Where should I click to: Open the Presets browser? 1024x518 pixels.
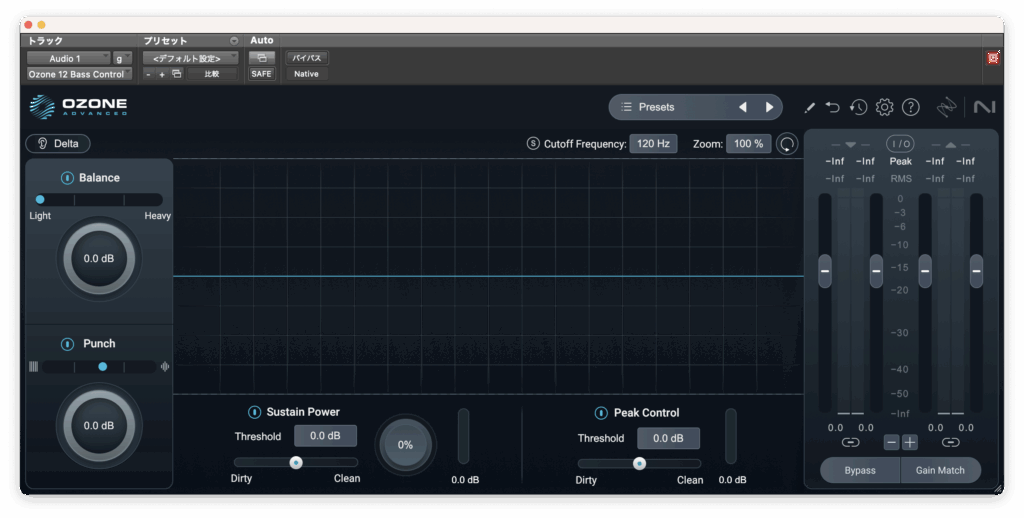[x=670, y=107]
